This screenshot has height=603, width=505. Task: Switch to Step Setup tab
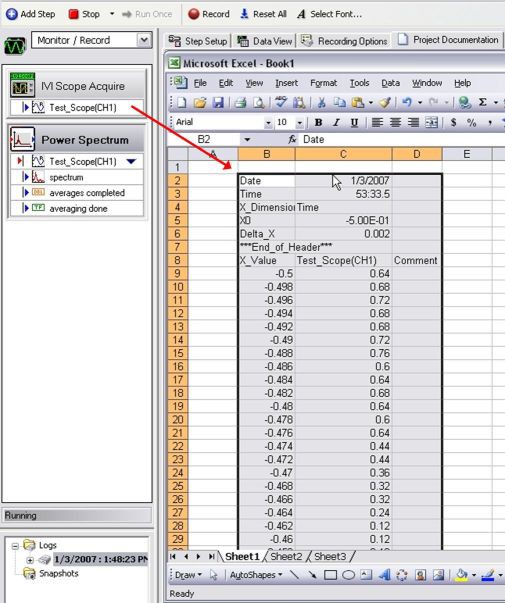pyautogui.click(x=198, y=41)
